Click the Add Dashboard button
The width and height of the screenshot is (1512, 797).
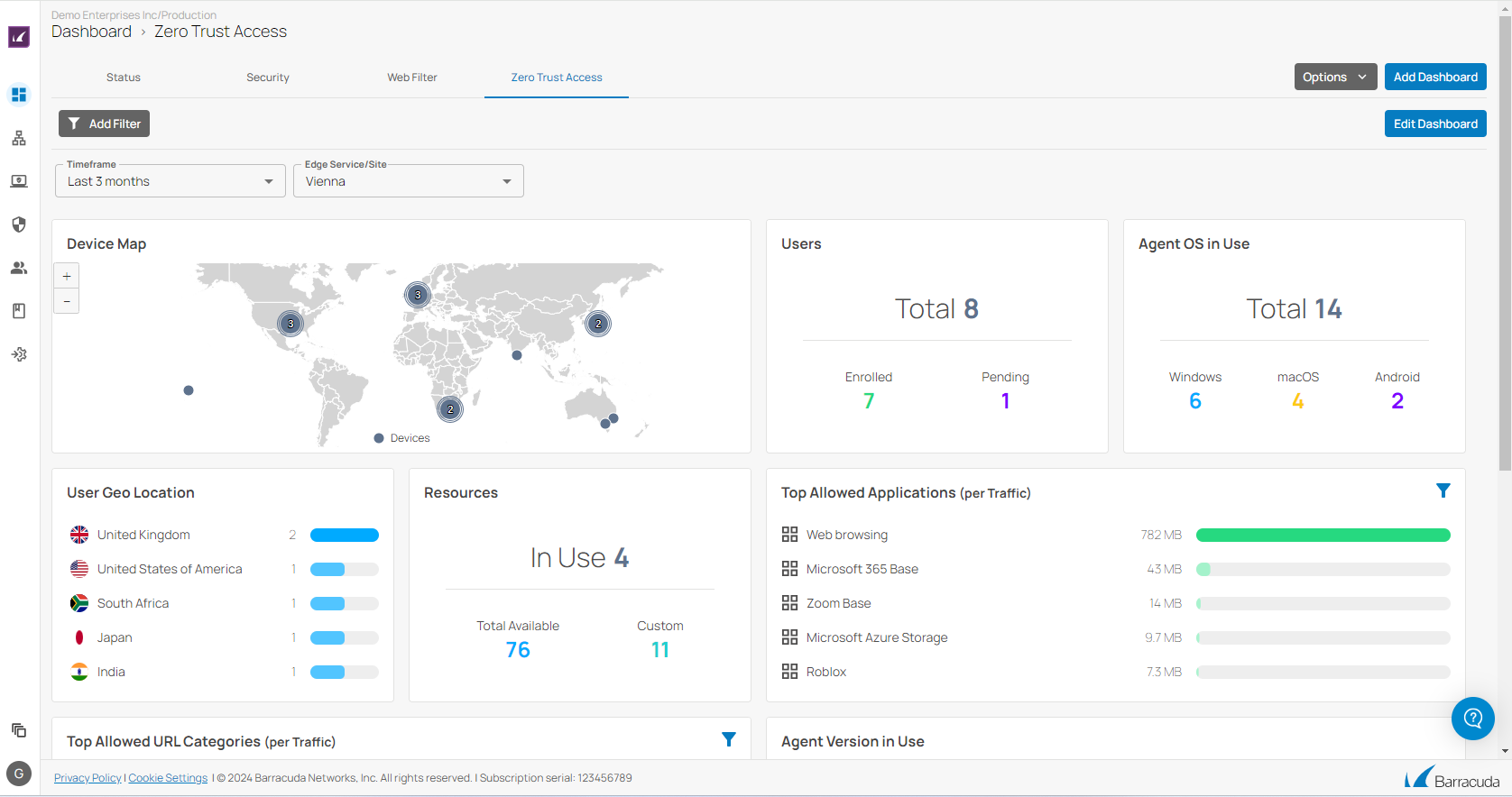pyautogui.click(x=1435, y=77)
